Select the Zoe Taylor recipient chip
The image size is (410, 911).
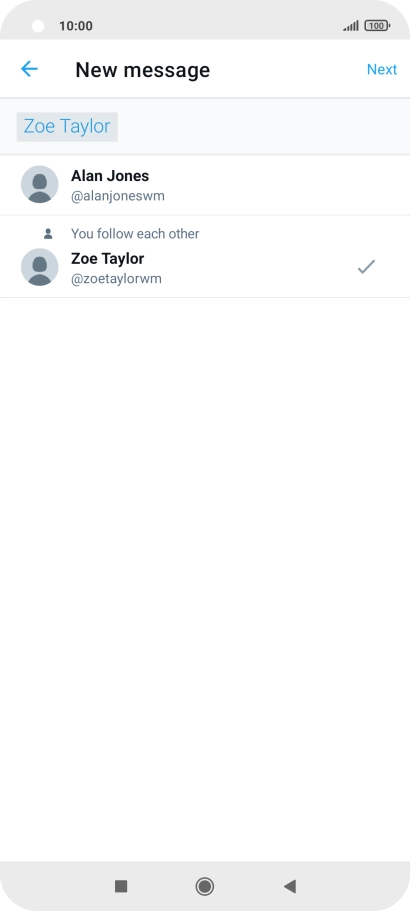67,127
